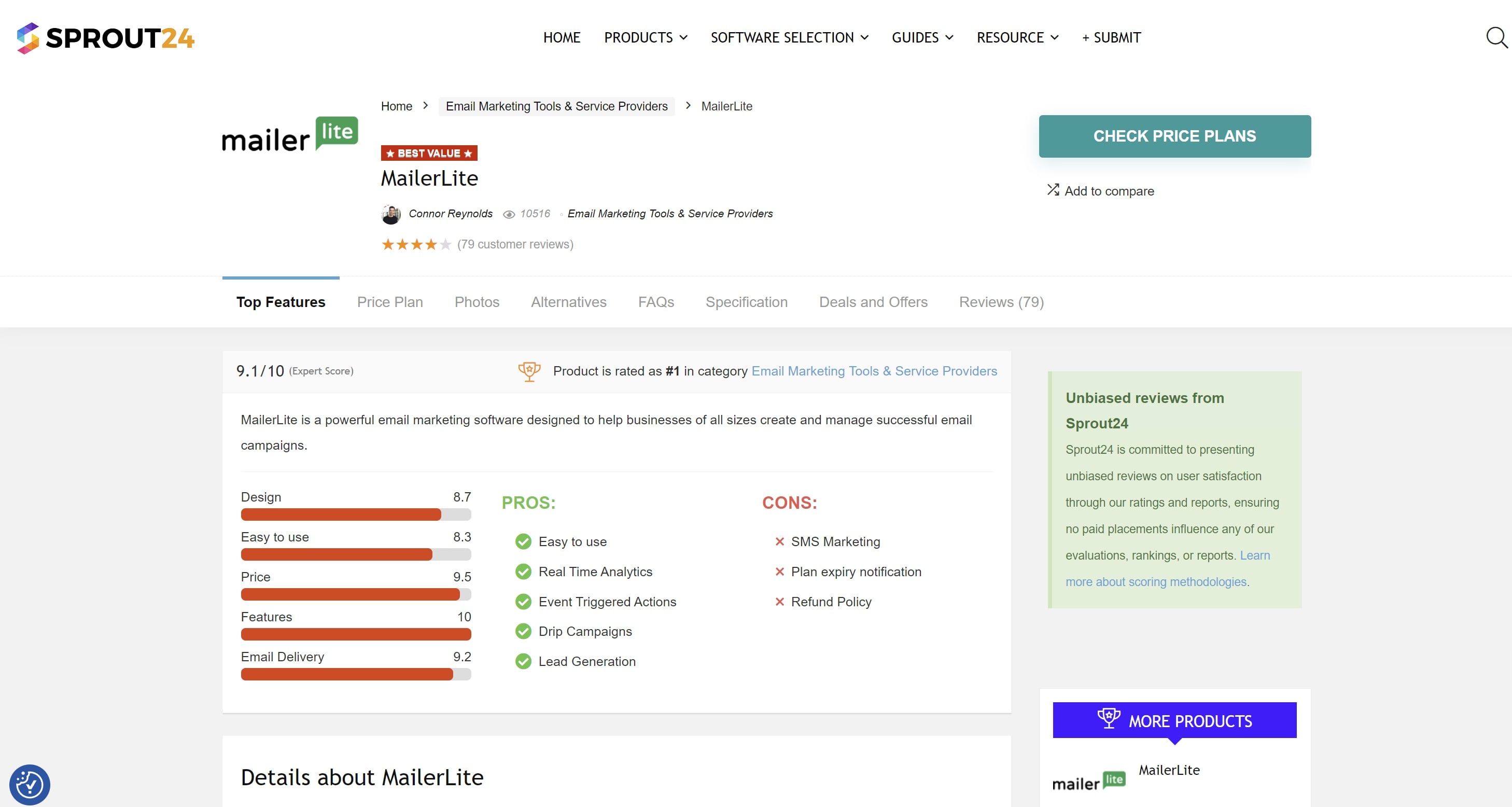Viewport: 1512px width, 807px height.
Task: Click the large MailerLite logo image
Action: click(x=290, y=134)
